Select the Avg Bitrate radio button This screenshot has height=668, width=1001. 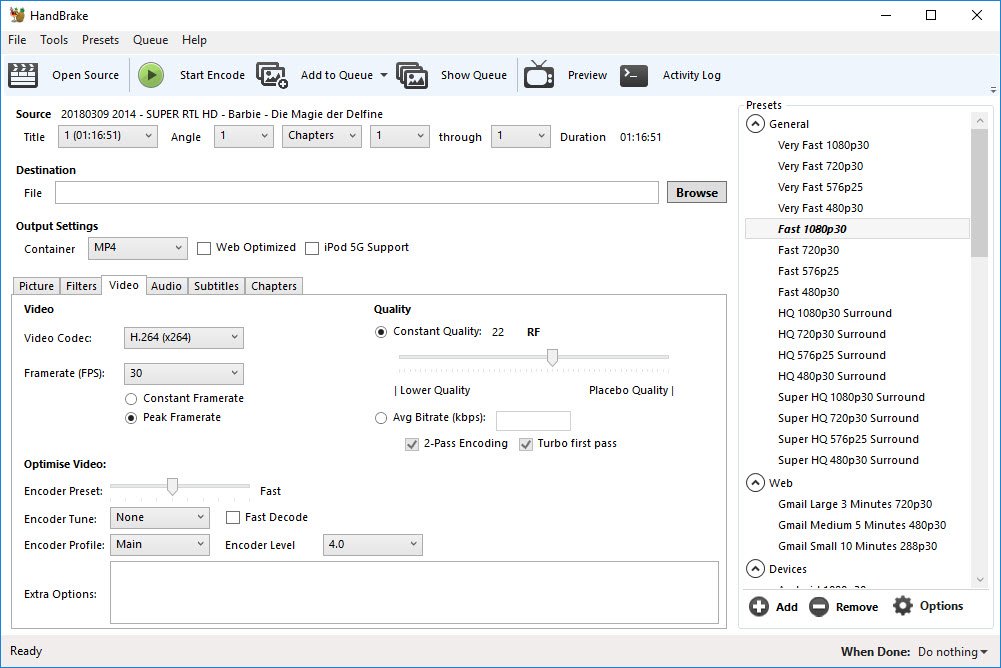tap(381, 419)
